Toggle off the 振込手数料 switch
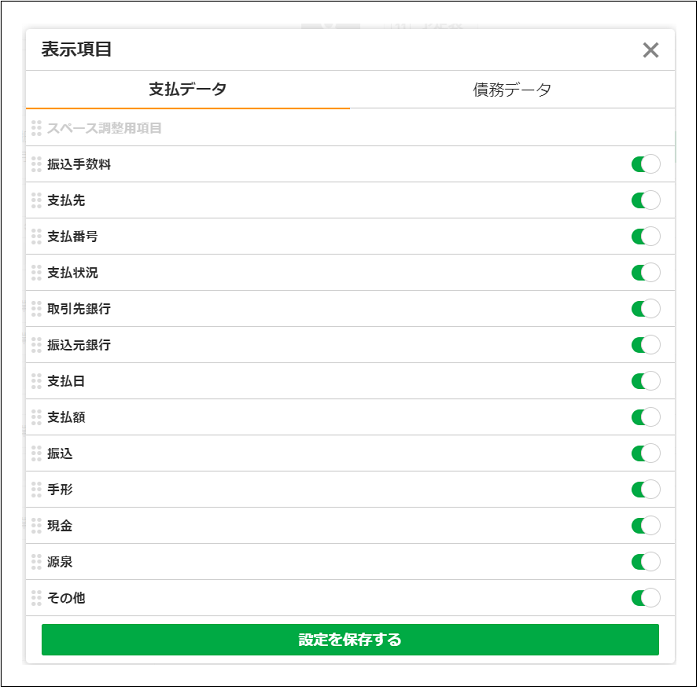This screenshot has width=700, height=690. point(645,164)
